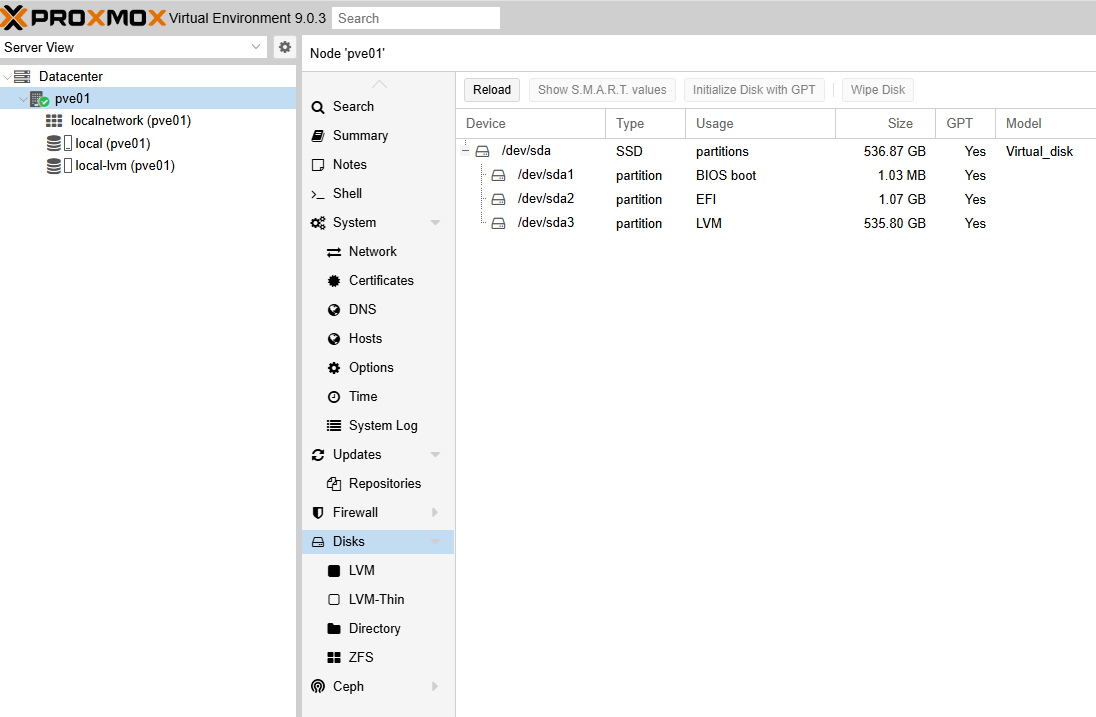Viewport: 1096px width, 717px height.
Task: Click the Summary book icon
Action: pos(318,136)
